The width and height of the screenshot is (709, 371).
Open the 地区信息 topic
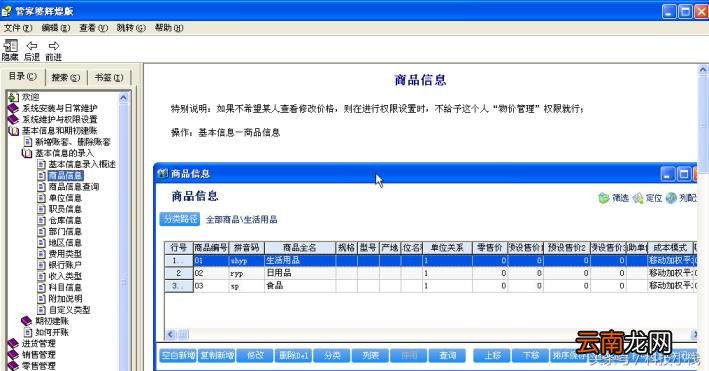tap(65, 243)
